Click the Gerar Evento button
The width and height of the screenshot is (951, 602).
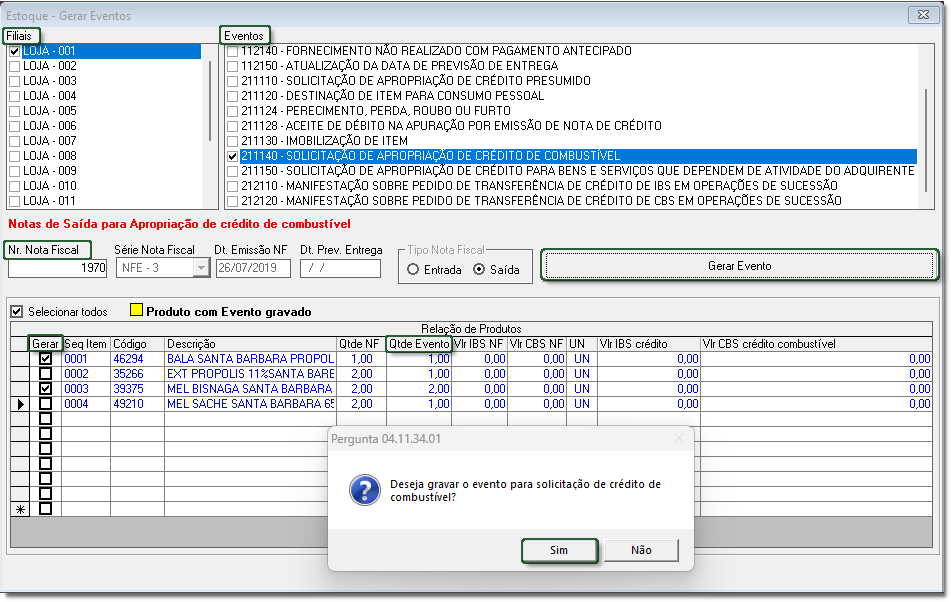[x=739, y=266]
